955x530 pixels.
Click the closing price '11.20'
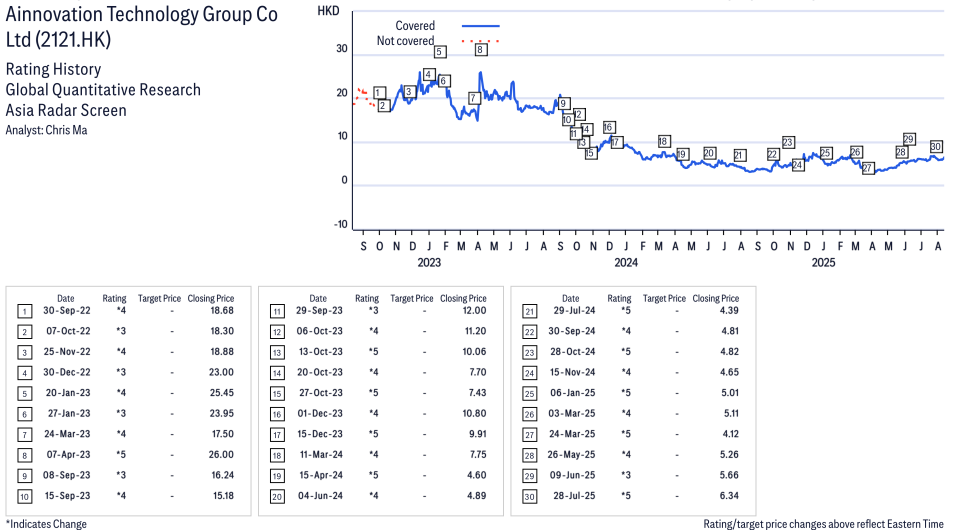click(x=476, y=331)
